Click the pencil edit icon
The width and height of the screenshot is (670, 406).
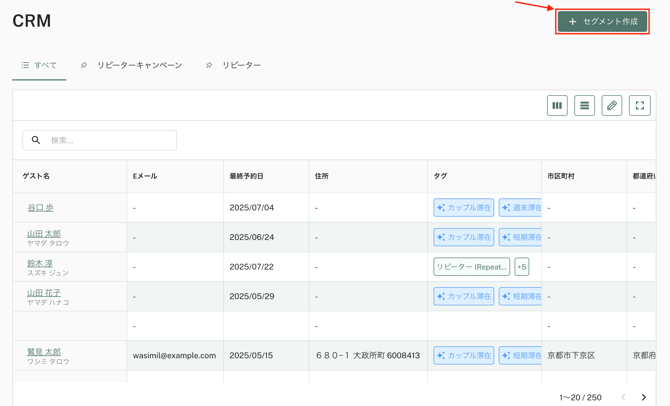click(x=612, y=106)
